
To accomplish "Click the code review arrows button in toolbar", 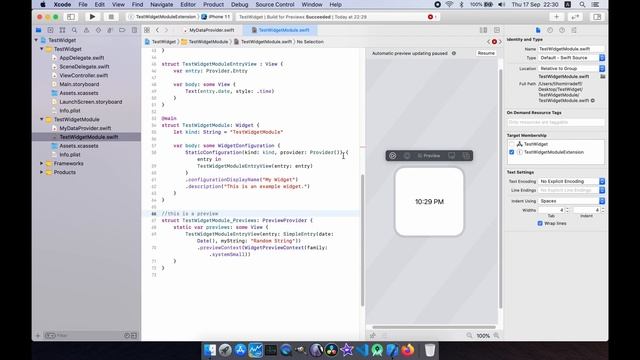I will (575, 17).
